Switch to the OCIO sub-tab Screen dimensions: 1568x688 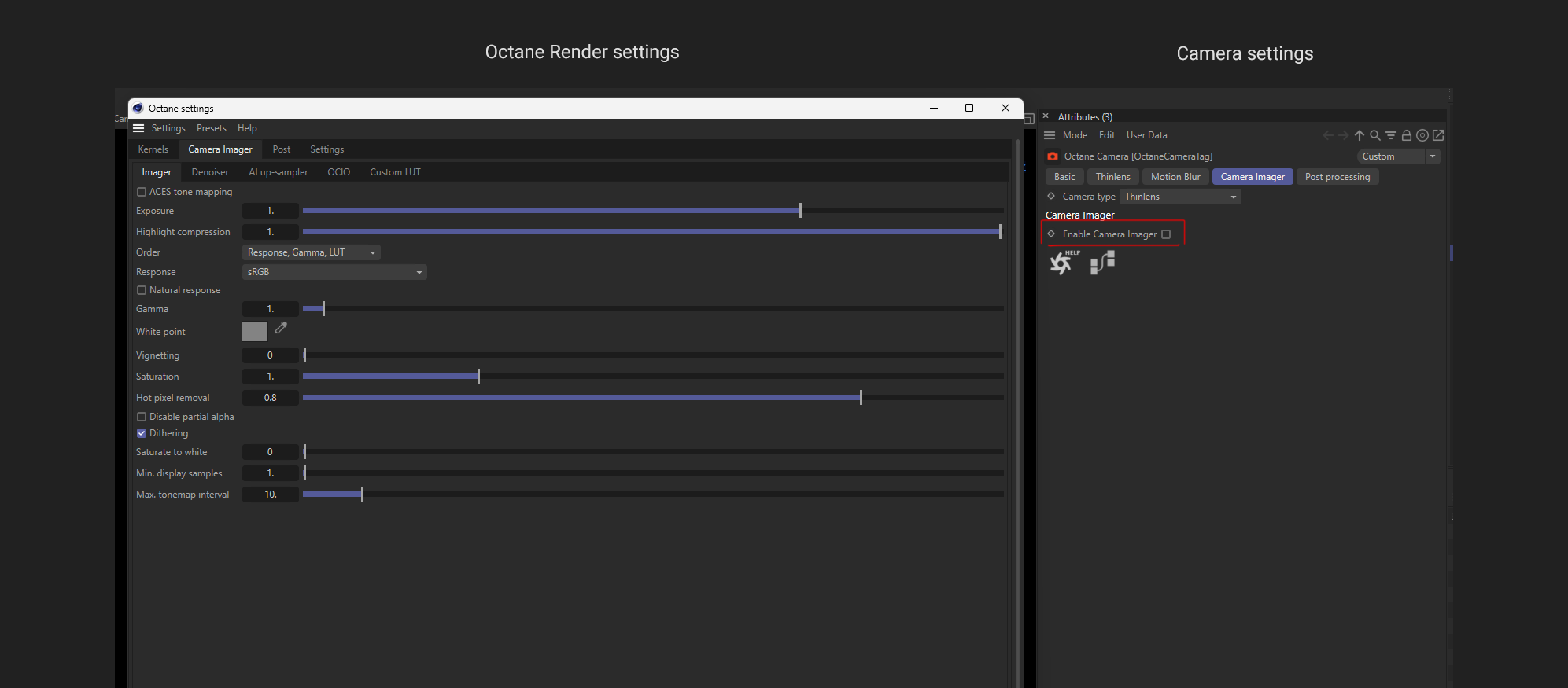click(339, 172)
